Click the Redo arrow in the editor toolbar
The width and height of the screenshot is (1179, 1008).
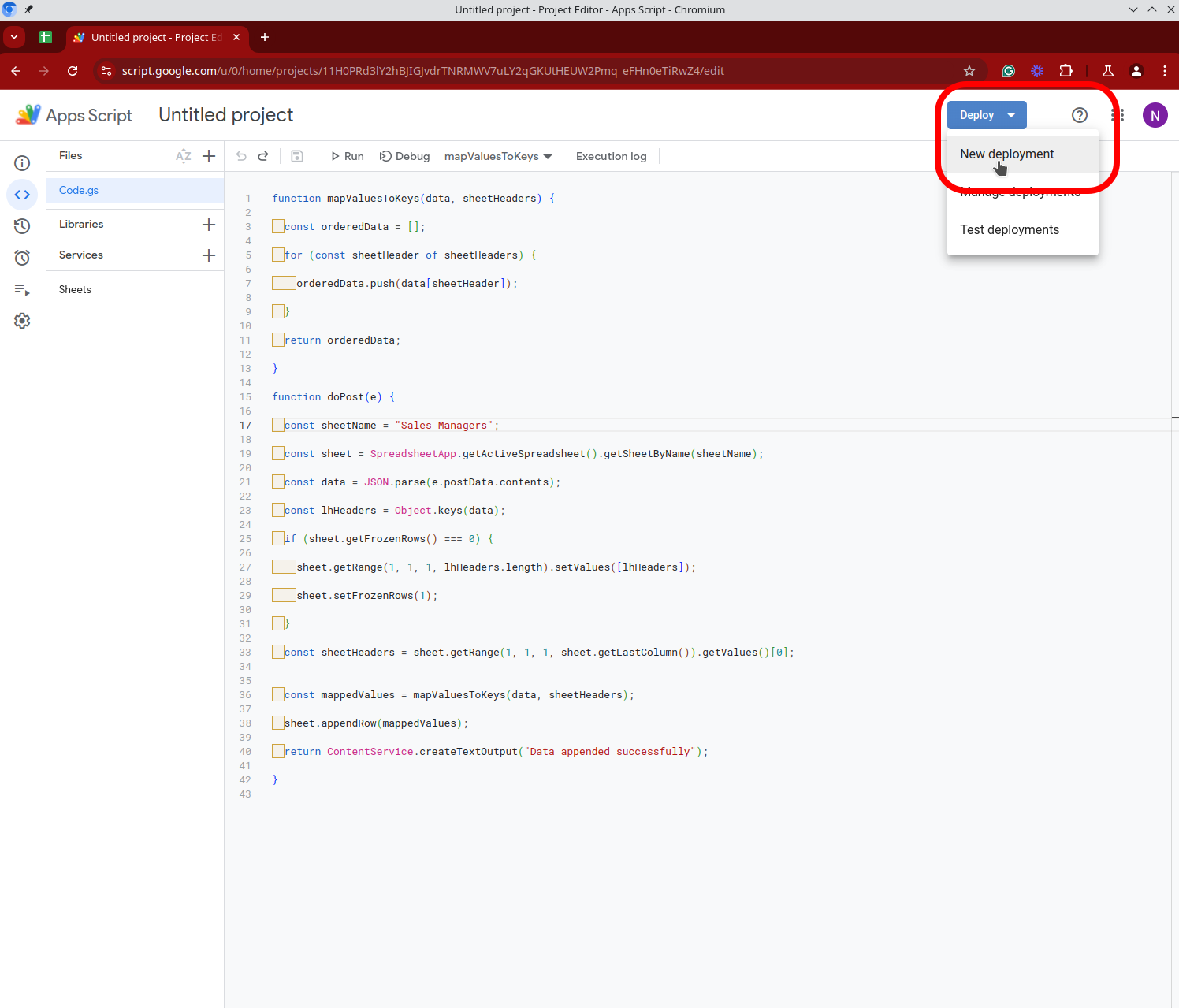[263, 156]
